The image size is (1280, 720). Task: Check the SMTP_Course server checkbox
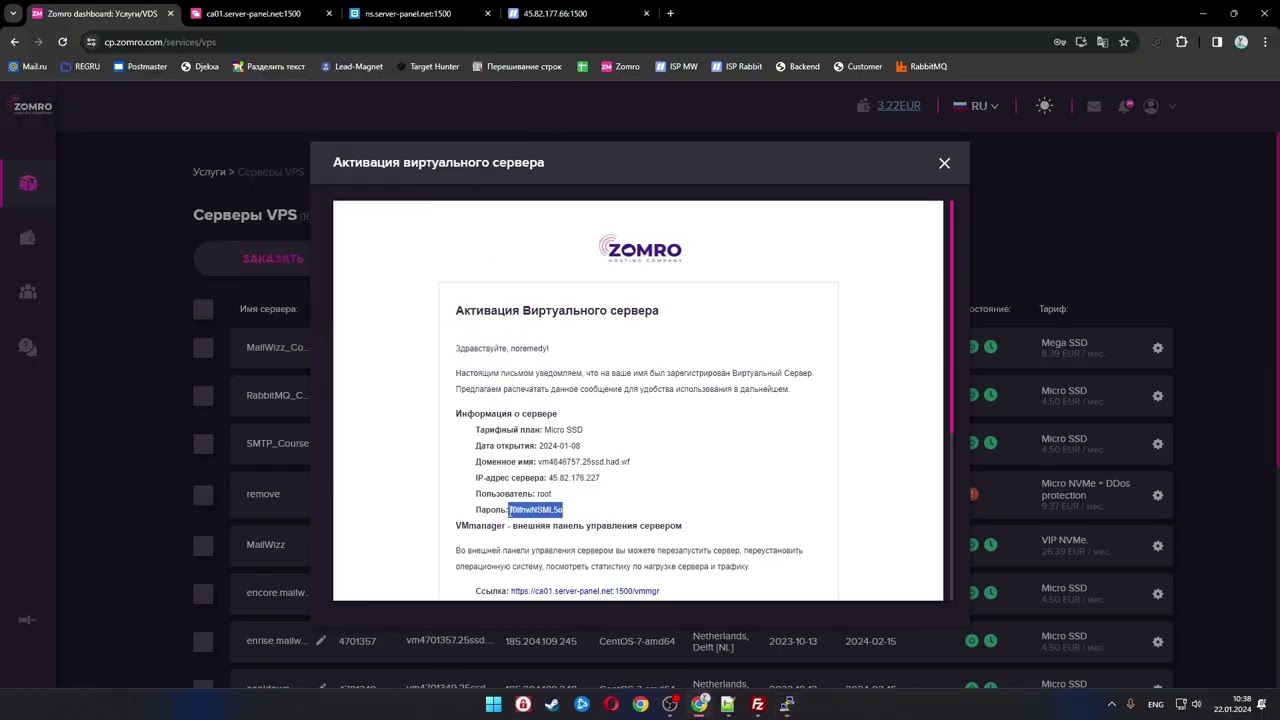(203, 443)
